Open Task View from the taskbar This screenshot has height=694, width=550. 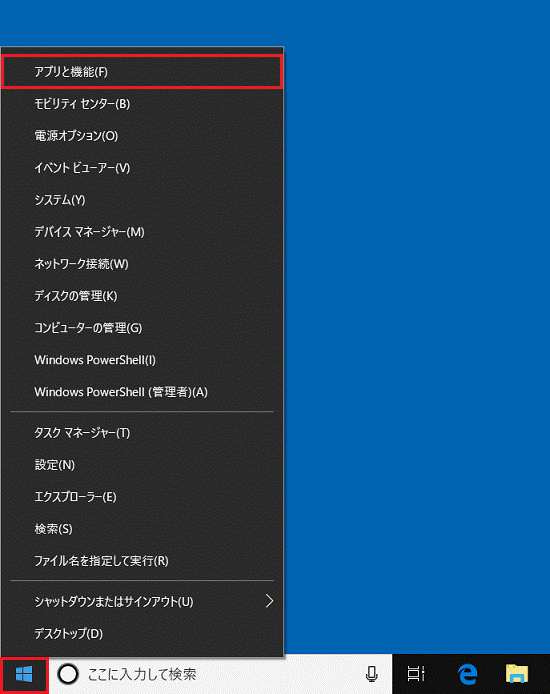[415, 674]
